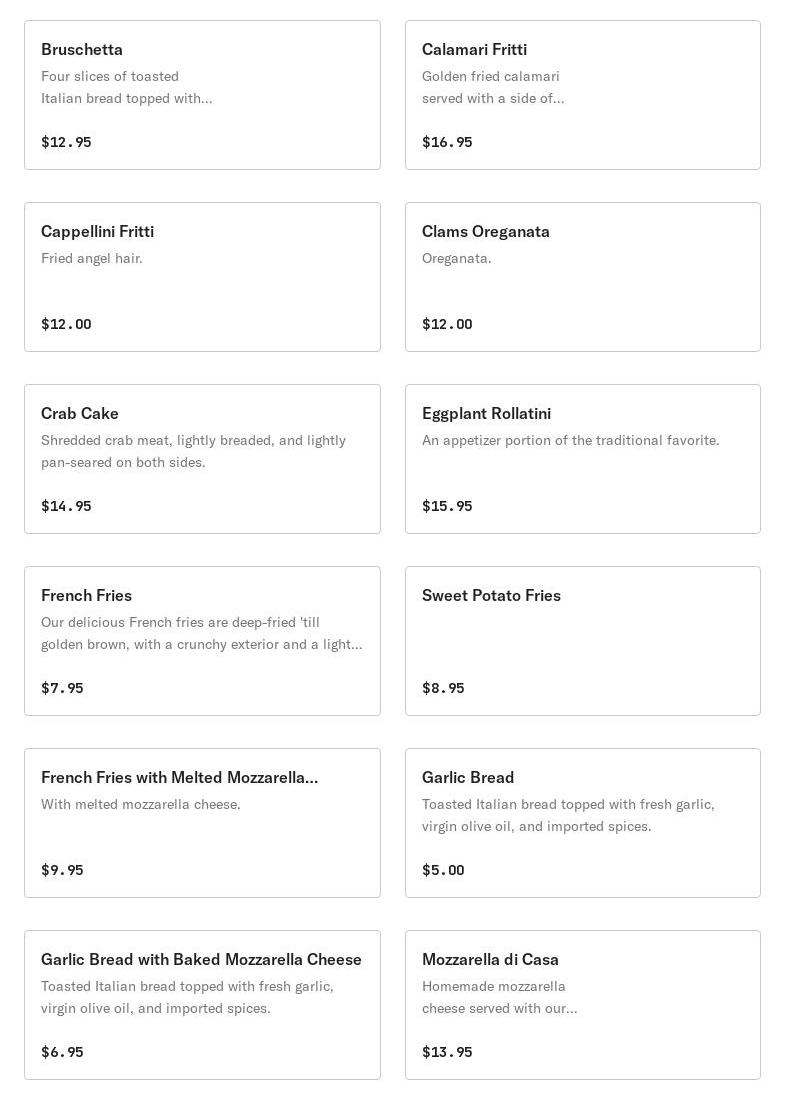Click the $14.95 Crab Cake price
The width and height of the screenshot is (785, 1097).
66,506
